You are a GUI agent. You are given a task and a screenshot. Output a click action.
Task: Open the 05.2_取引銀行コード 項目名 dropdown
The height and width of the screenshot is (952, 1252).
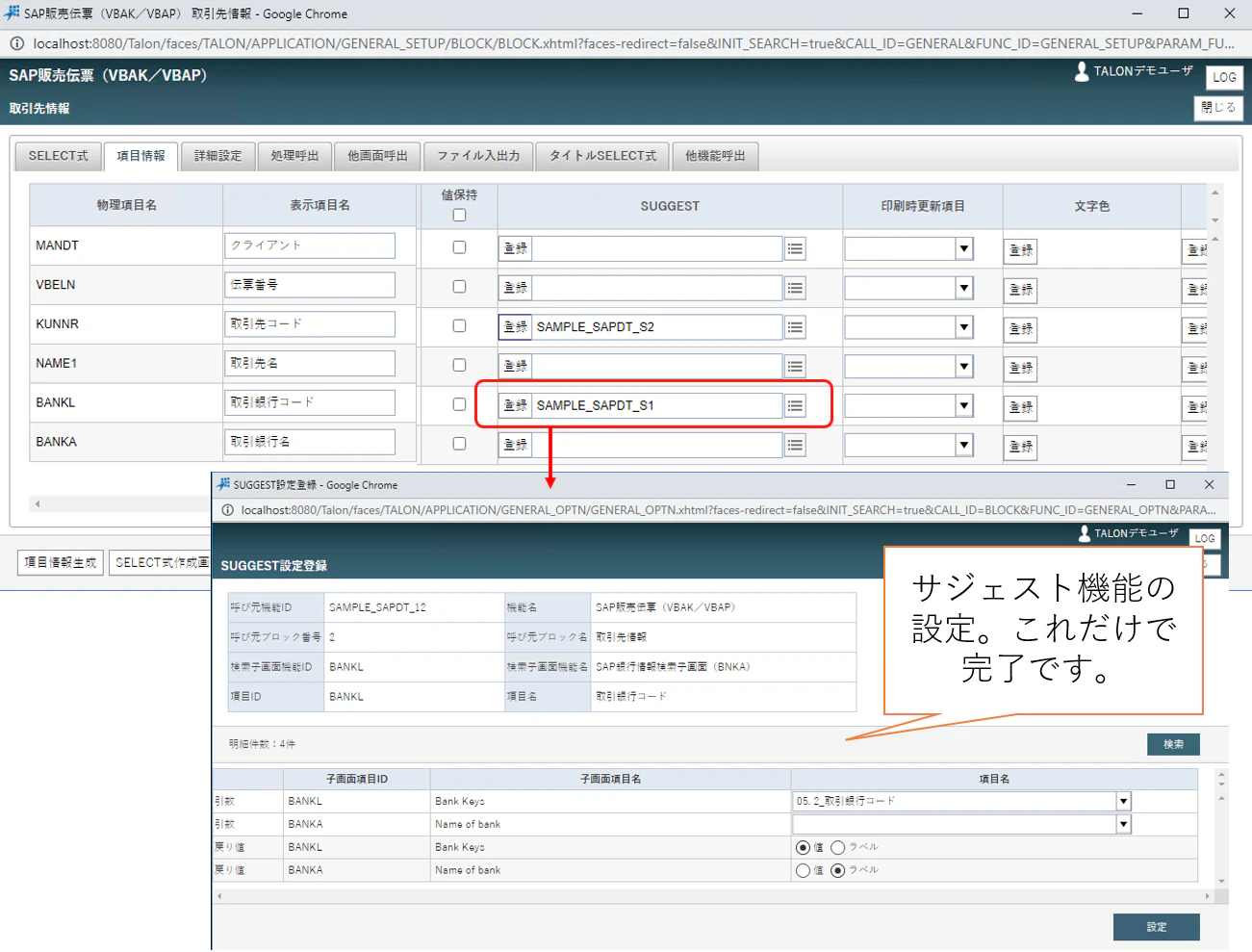pos(1123,801)
